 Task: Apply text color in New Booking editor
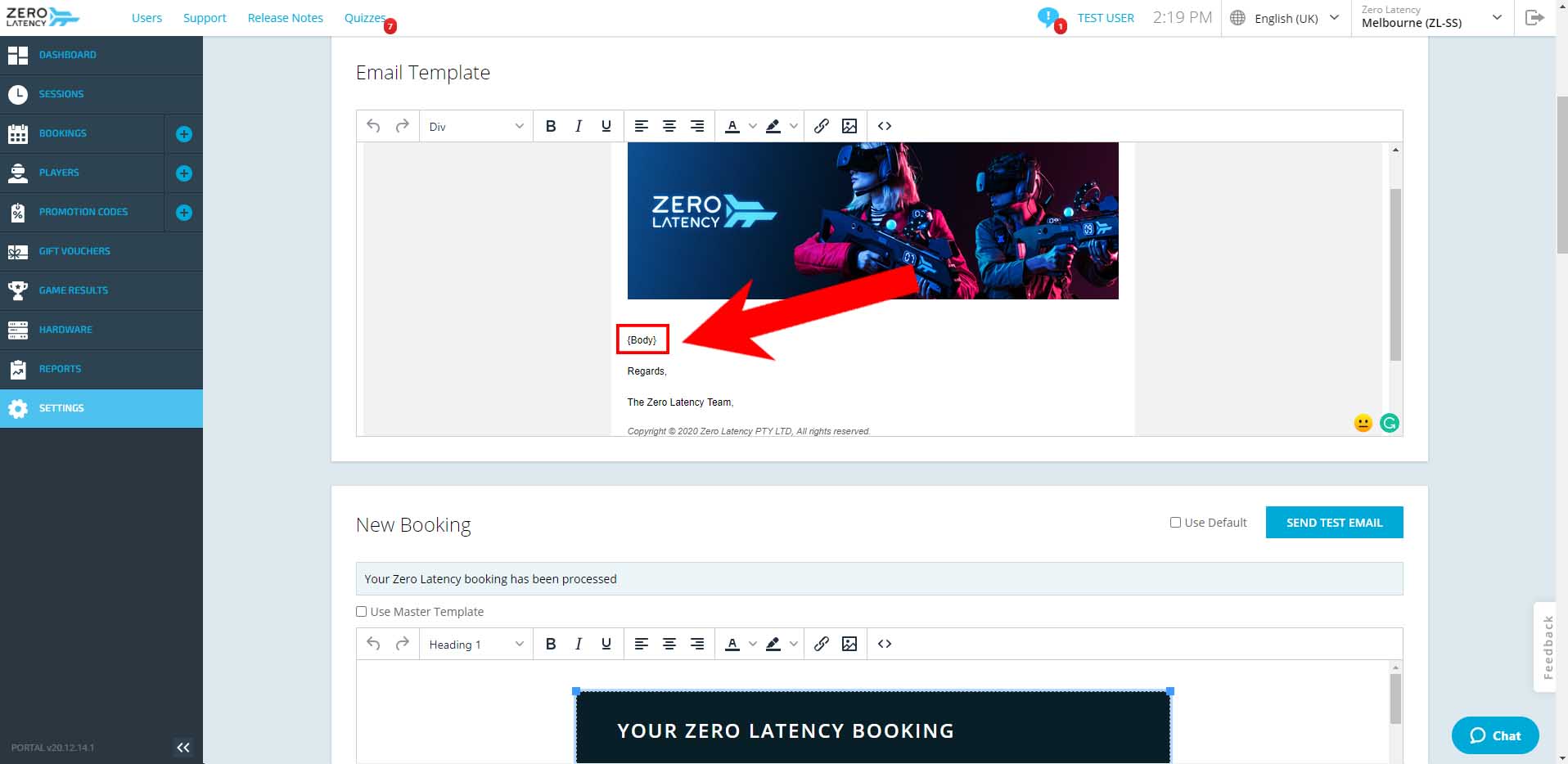[x=732, y=644]
